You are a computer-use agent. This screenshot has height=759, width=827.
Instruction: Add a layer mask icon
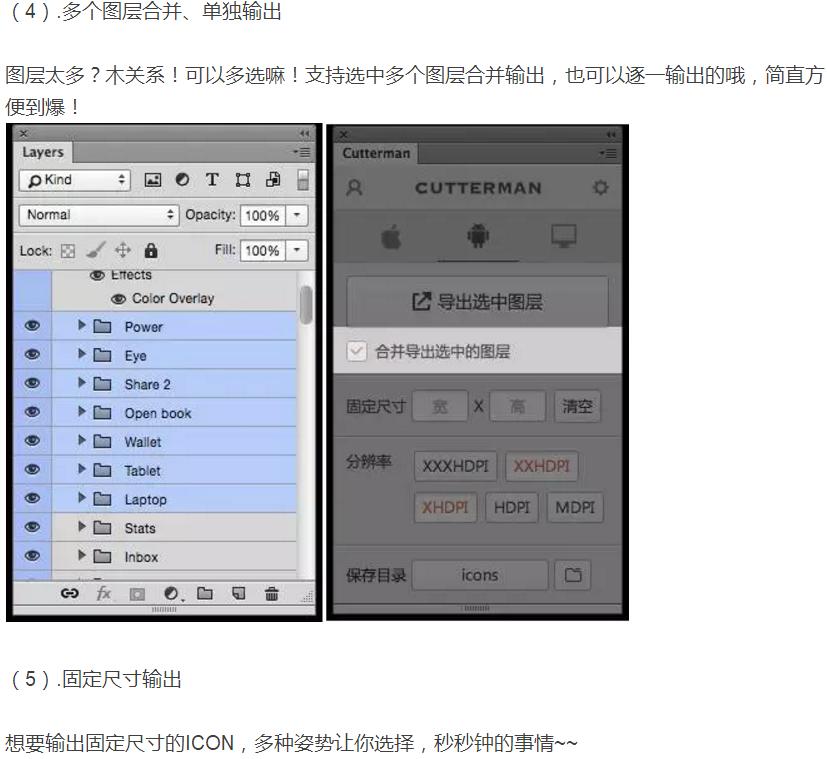click(x=136, y=594)
